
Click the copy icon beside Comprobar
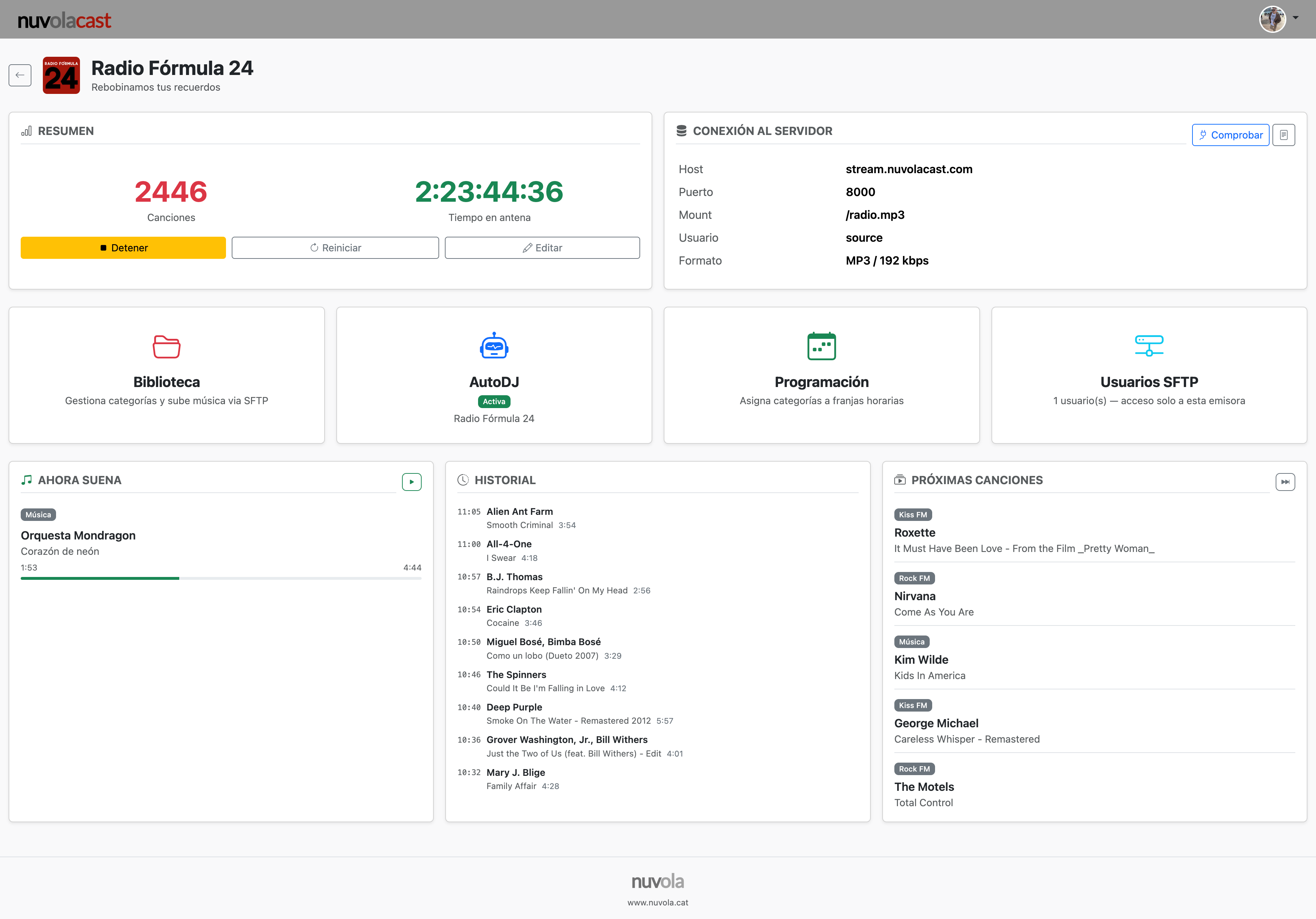(x=1284, y=135)
